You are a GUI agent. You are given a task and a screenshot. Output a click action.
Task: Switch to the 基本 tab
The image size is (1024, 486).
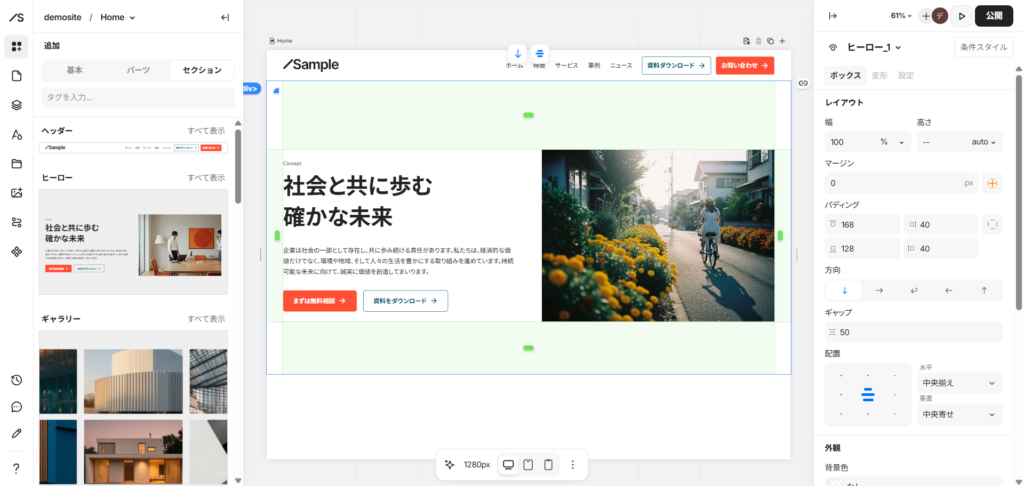click(74, 70)
